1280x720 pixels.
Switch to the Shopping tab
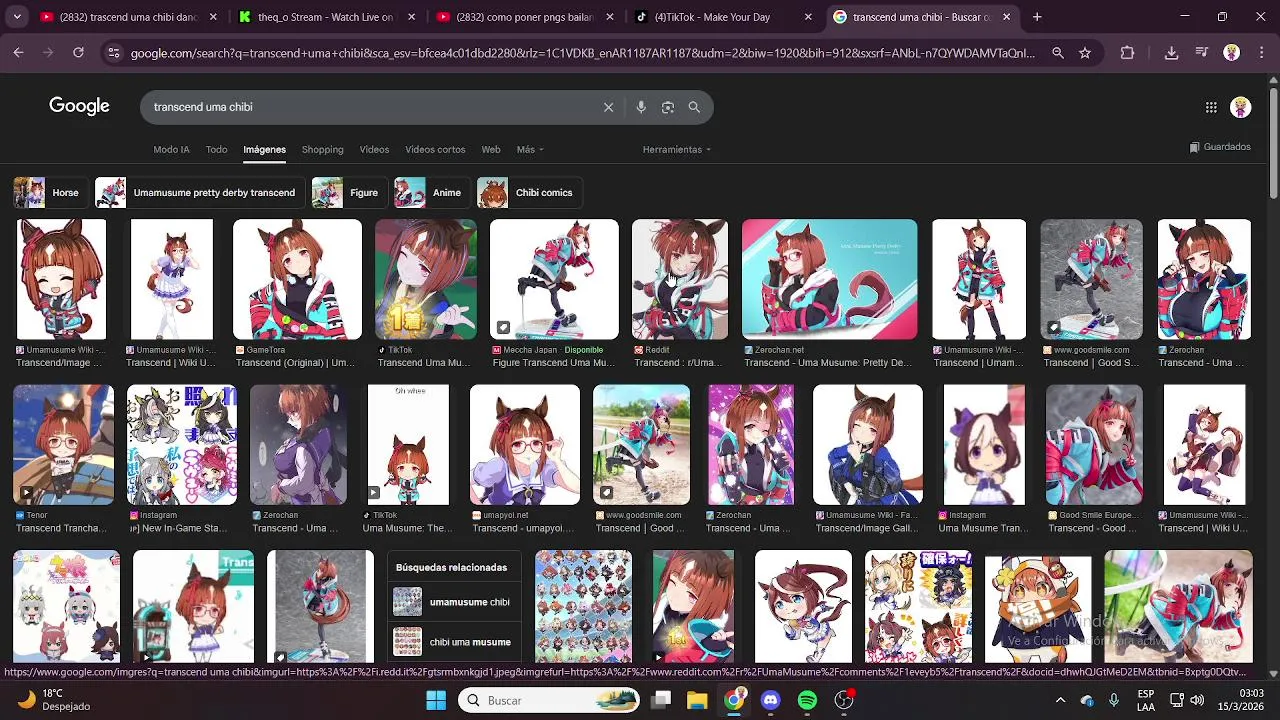[x=322, y=149]
